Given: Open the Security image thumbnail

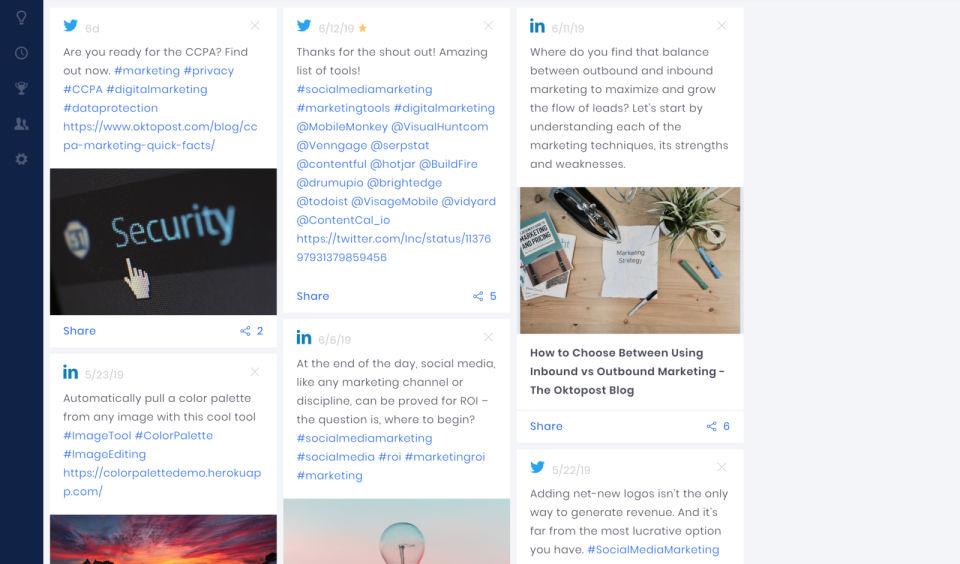Looking at the screenshot, I should click(x=163, y=242).
